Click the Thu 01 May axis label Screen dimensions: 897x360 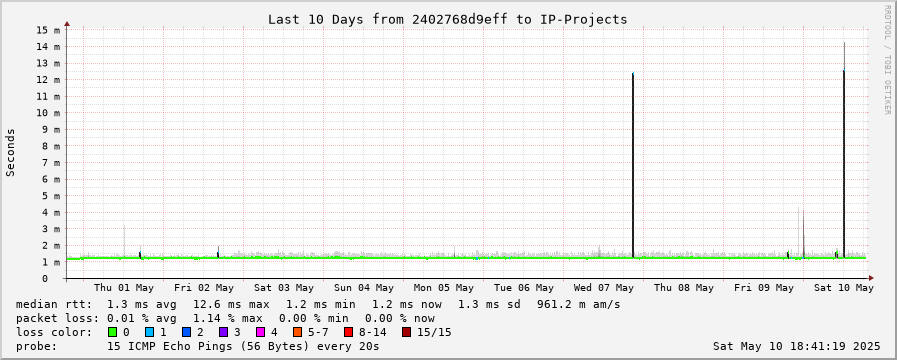(124, 288)
